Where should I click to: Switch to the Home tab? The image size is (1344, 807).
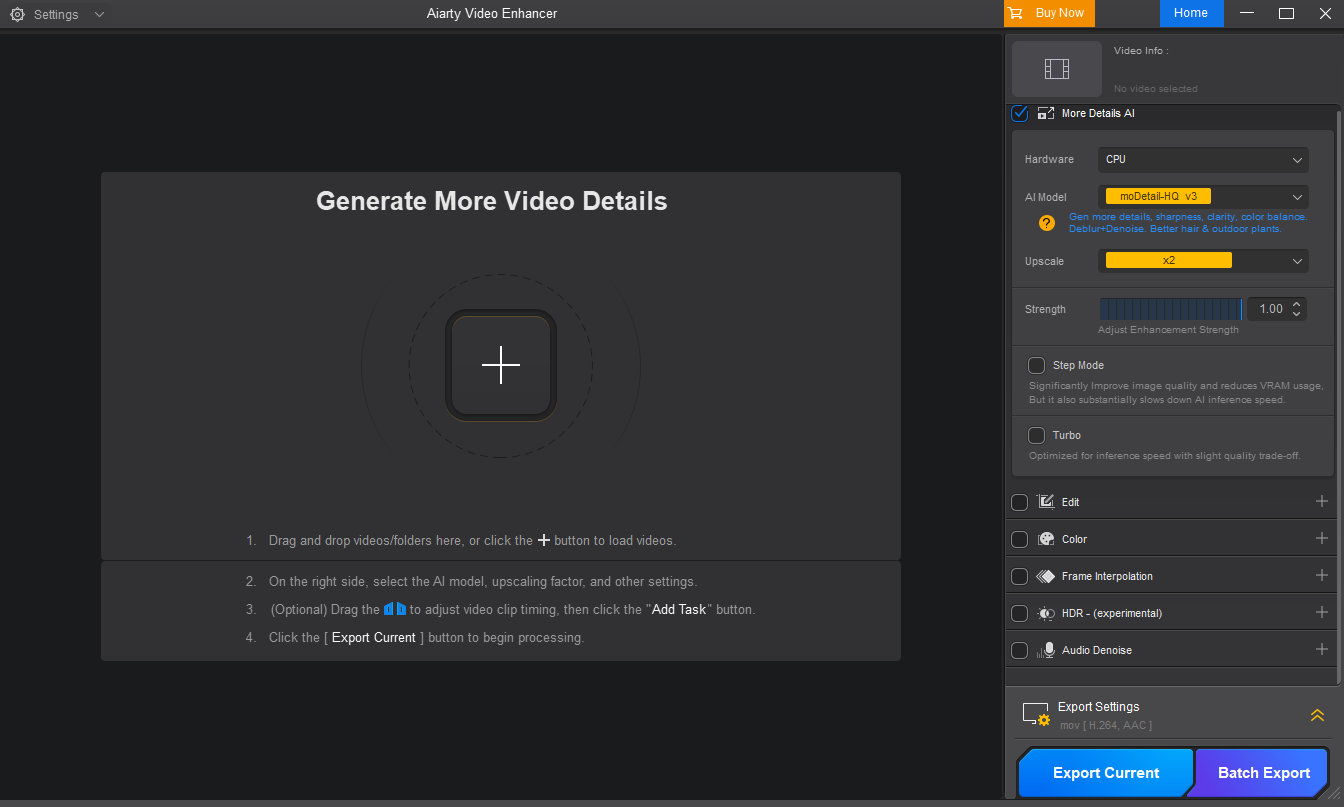[x=1191, y=13]
